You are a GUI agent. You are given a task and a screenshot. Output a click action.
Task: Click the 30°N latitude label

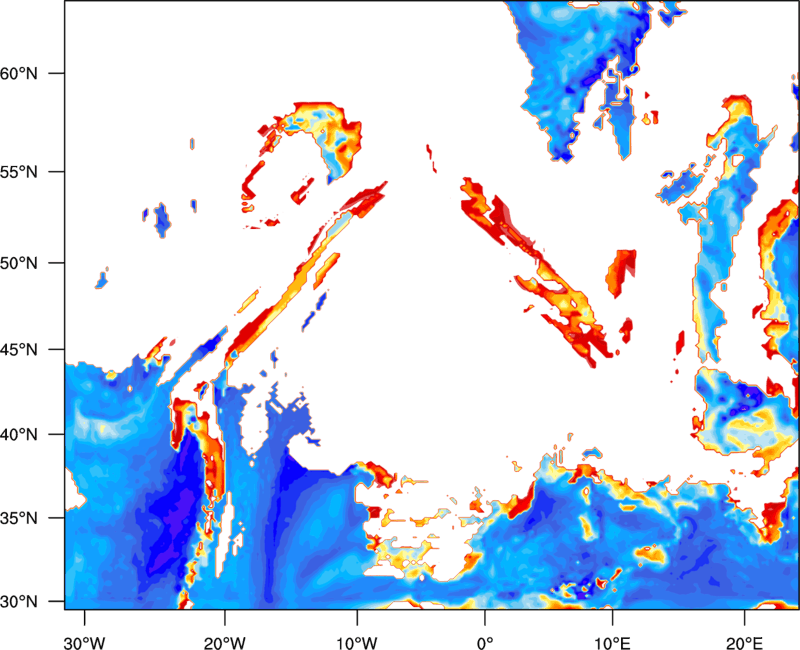18,602
